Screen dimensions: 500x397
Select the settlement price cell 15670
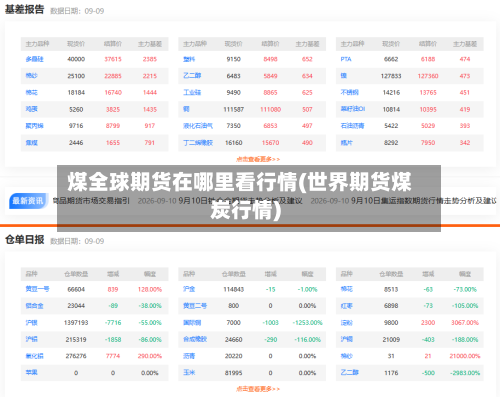pyautogui.click(x=270, y=143)
